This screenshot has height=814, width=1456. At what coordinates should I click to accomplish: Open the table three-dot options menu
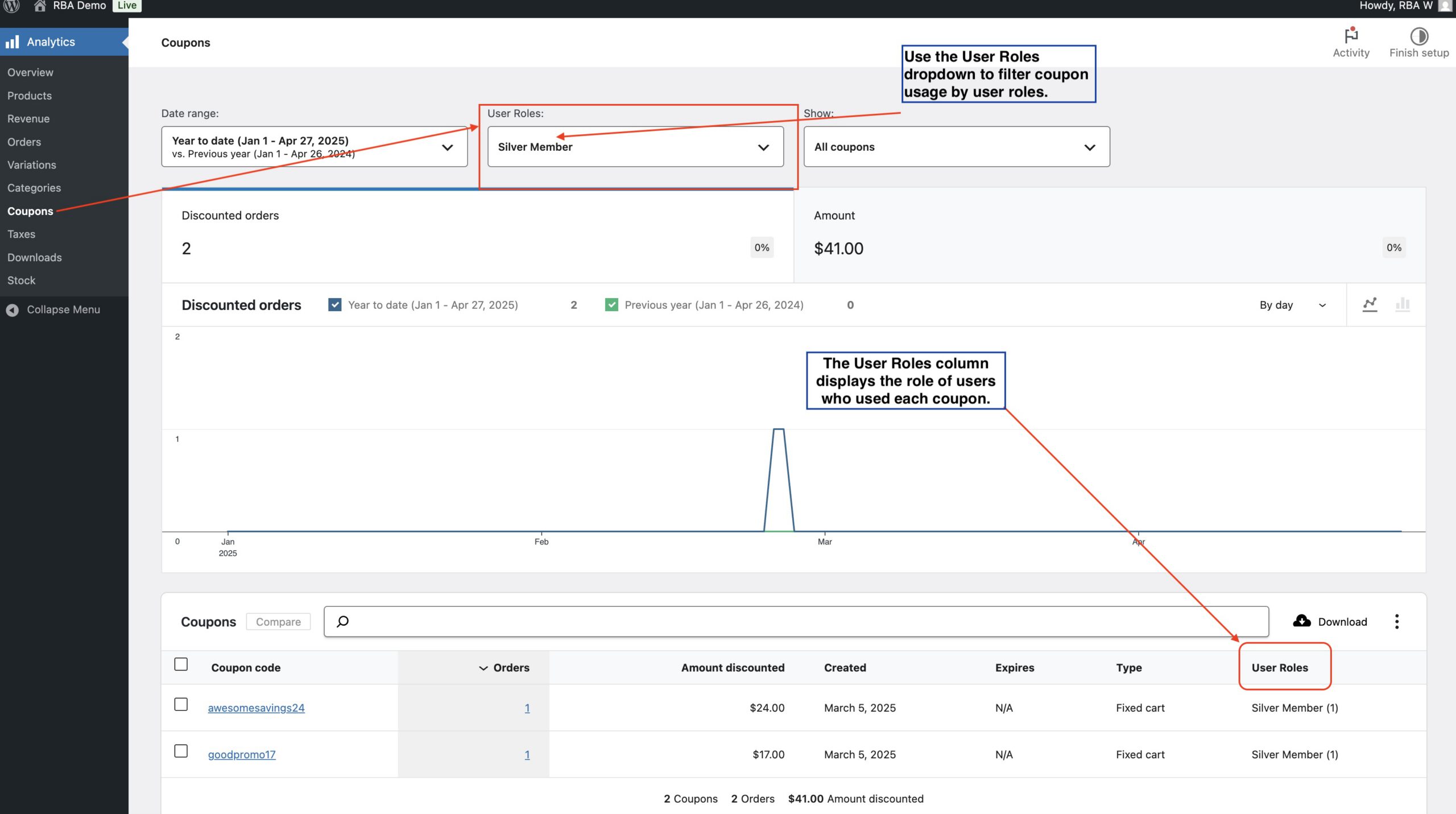pos(1396,621)
